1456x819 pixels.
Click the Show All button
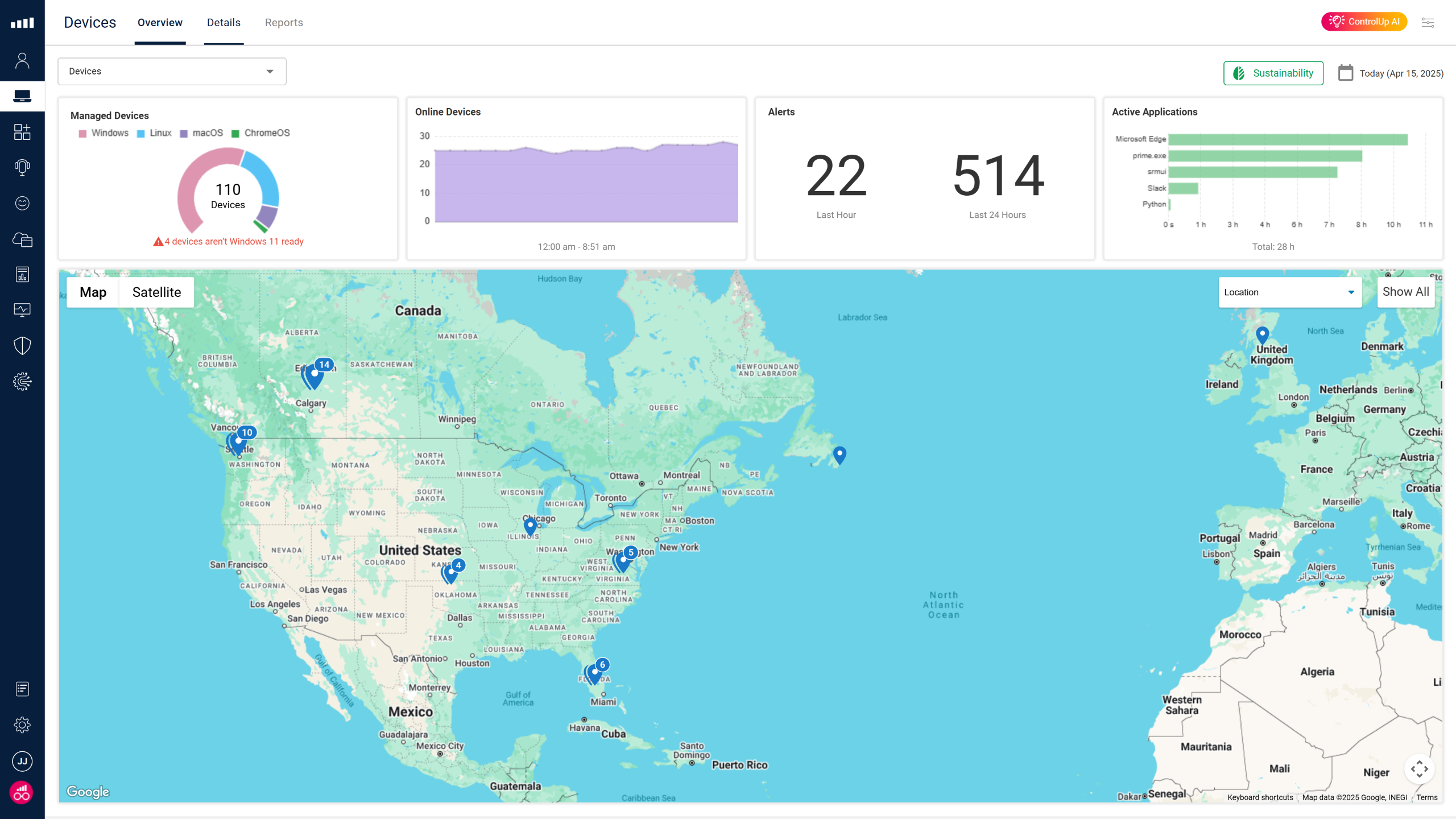coord(1405,292)
